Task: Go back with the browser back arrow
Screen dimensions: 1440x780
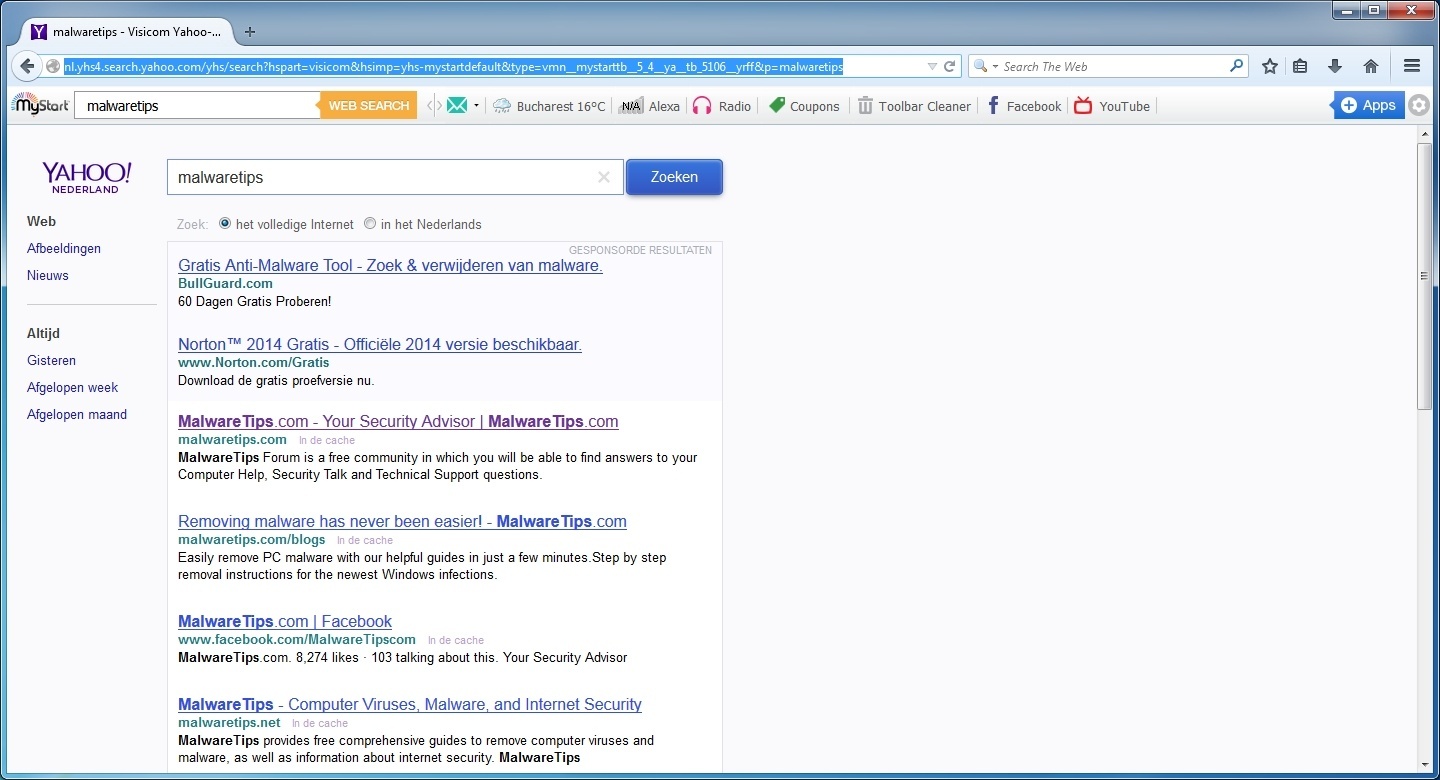Action: (x=27, y=66)
